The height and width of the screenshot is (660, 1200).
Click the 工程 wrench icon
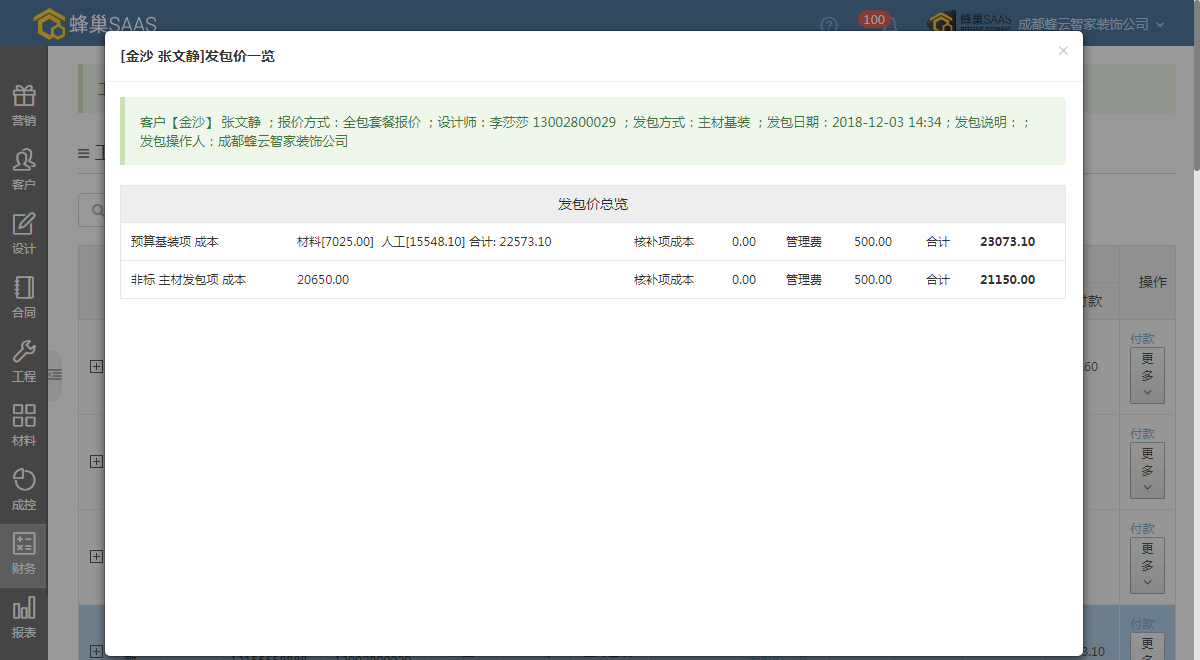pos(24,362)
